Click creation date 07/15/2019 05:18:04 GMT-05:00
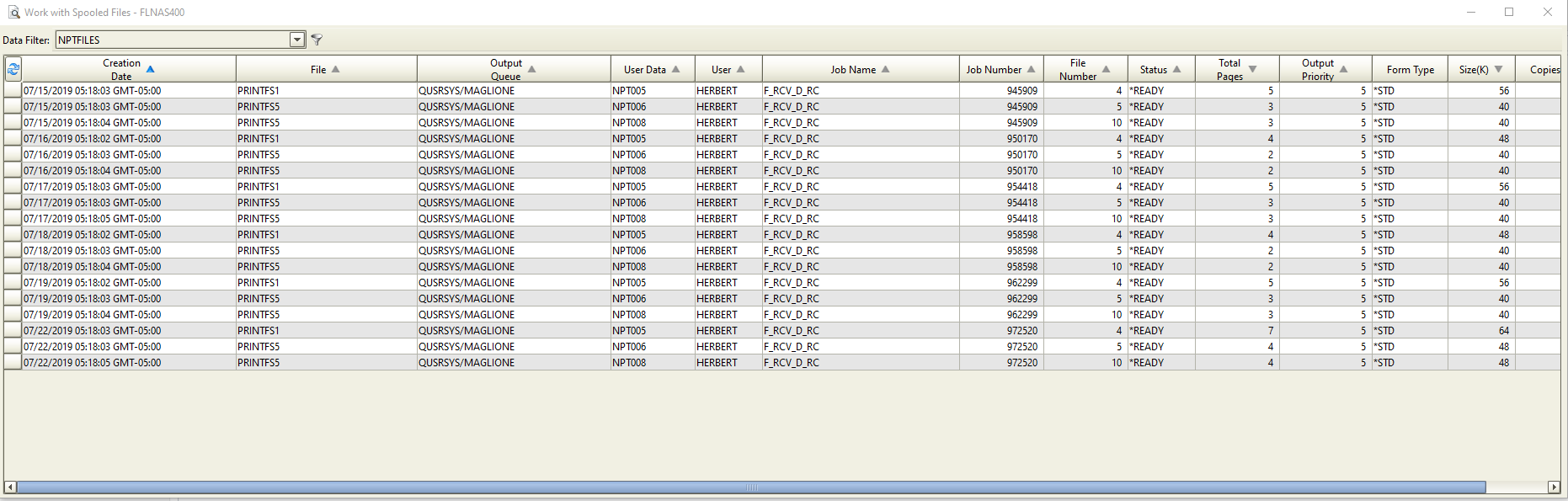Viewport: 1568px width, 501px height. coord(92,122)
